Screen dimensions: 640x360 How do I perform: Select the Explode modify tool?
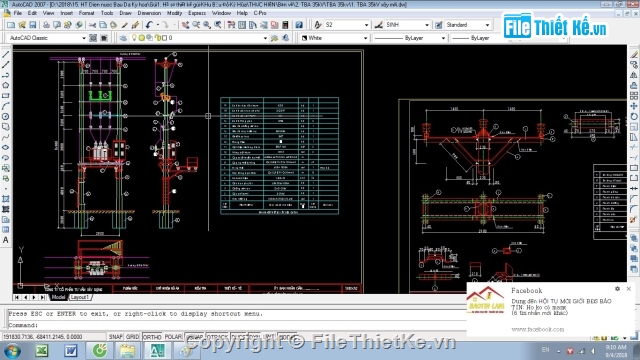click(x=634, y=220)
